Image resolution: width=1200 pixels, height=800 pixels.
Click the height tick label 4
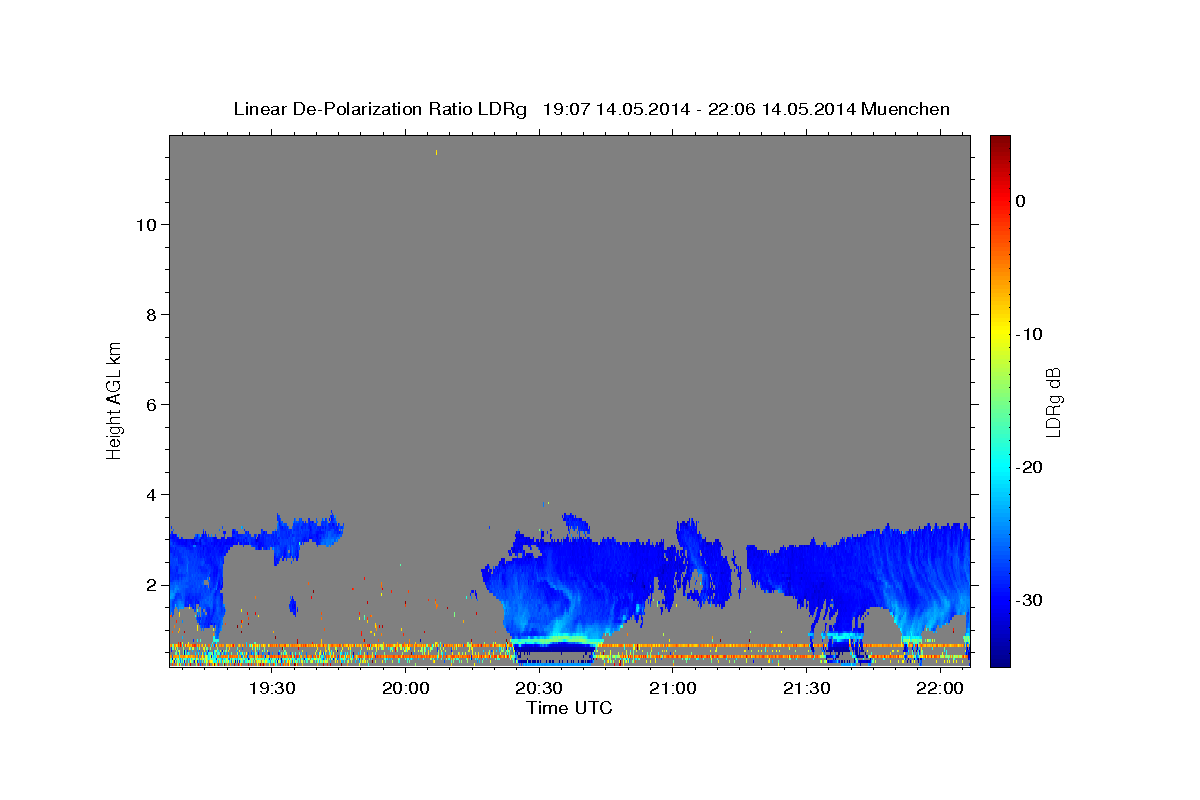click(151, 494)
